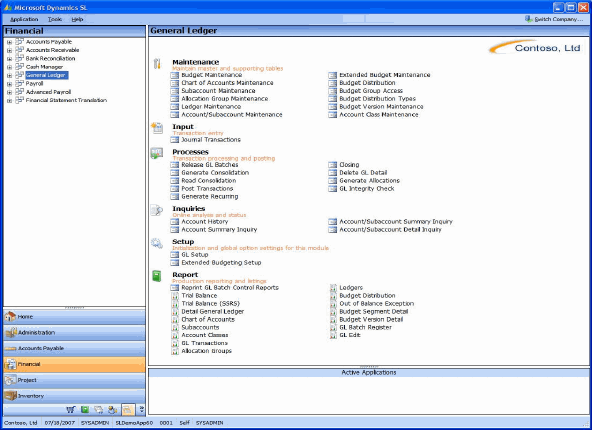Select Cash Manager in Financial tree
This screenshot has height=430, width=592.
point(44,67)
